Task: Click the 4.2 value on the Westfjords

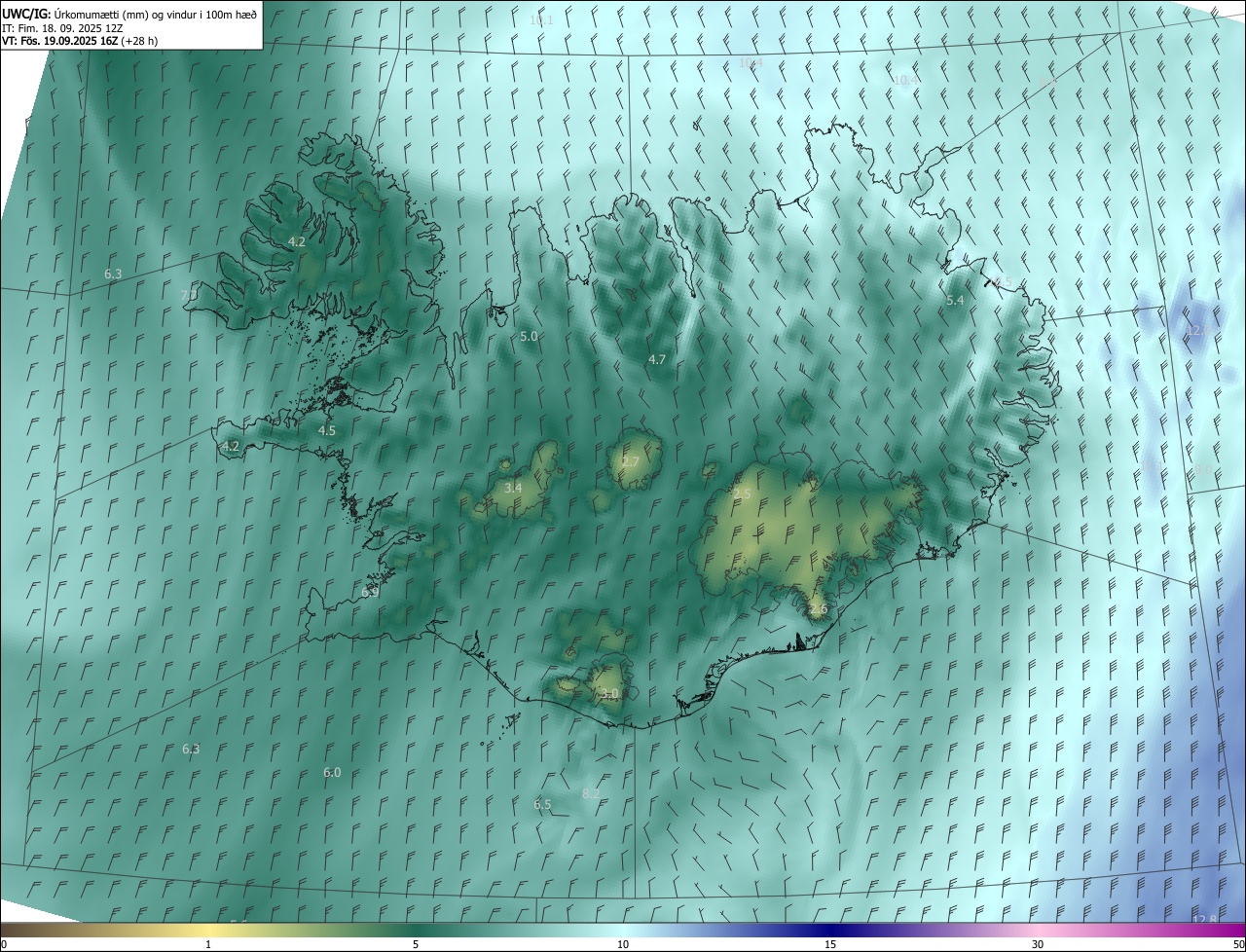Action: tap(297, 241)
